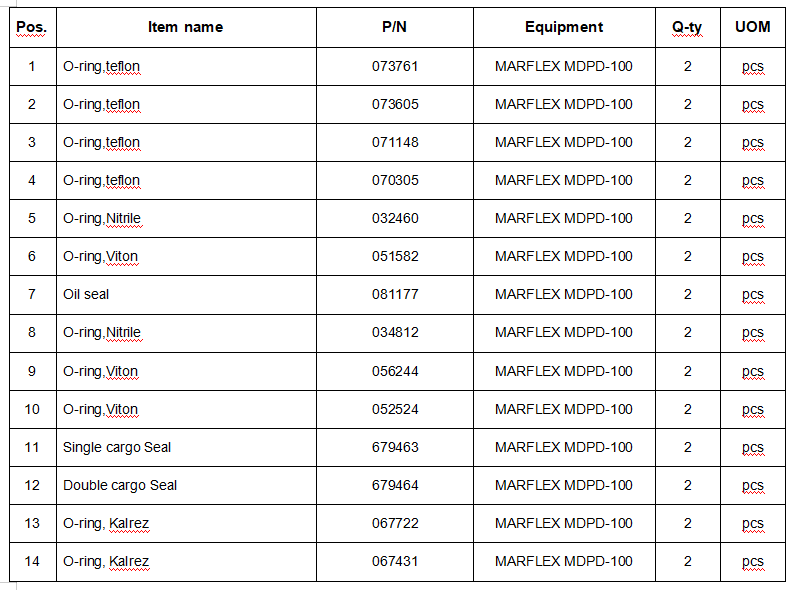The height and width of the screenshot is (590, 791).
Task: Click part number 052524
Action: click(394, 409)
